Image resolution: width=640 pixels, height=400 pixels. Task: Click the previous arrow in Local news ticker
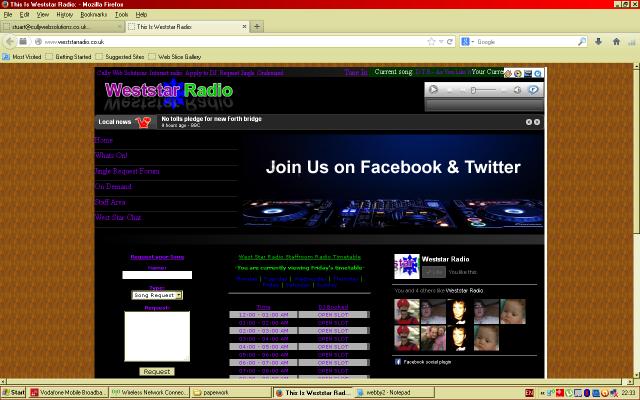click(x=529, y=122)
